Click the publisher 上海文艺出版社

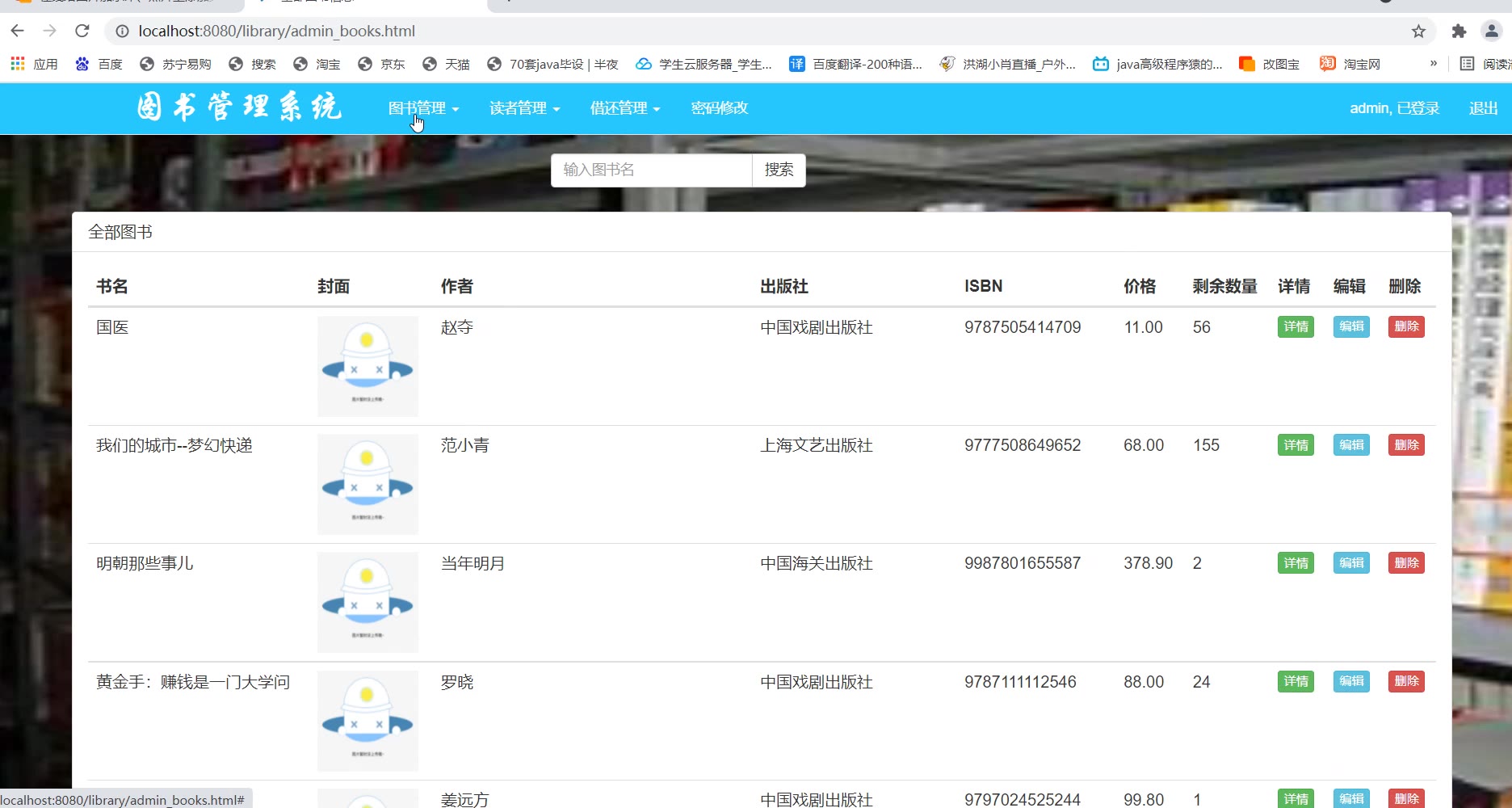(x=817, y=445)
